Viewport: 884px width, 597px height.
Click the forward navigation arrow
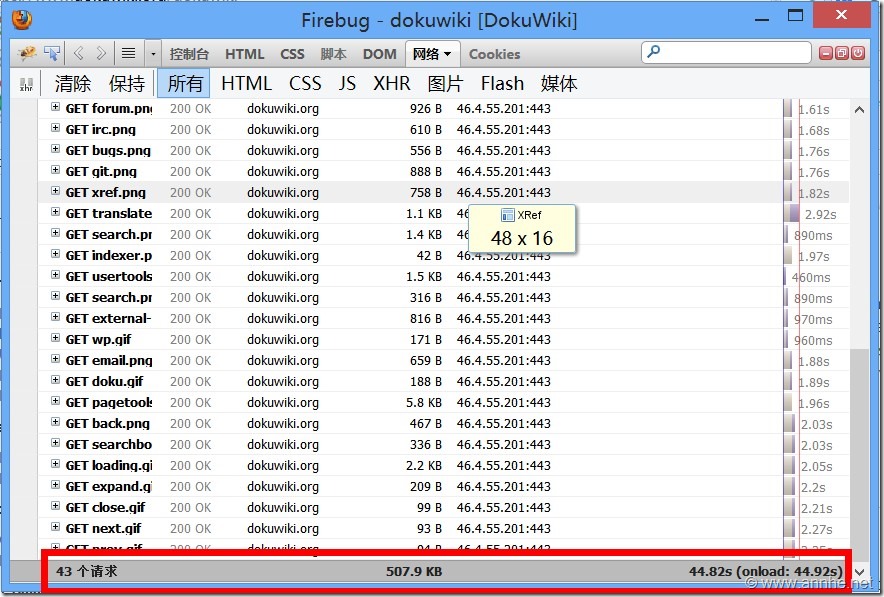[101, 53]
